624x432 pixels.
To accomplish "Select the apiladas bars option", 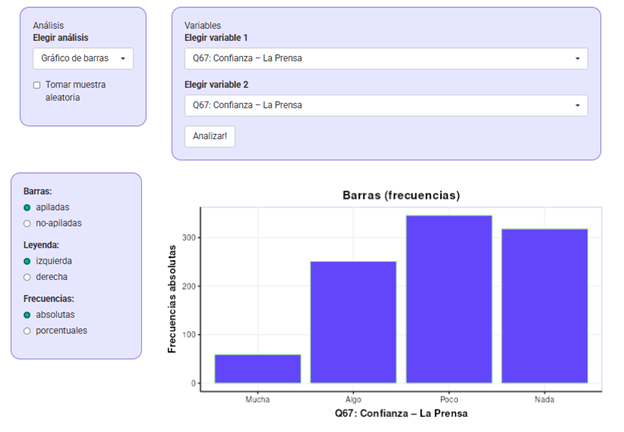I will point(27,207).
